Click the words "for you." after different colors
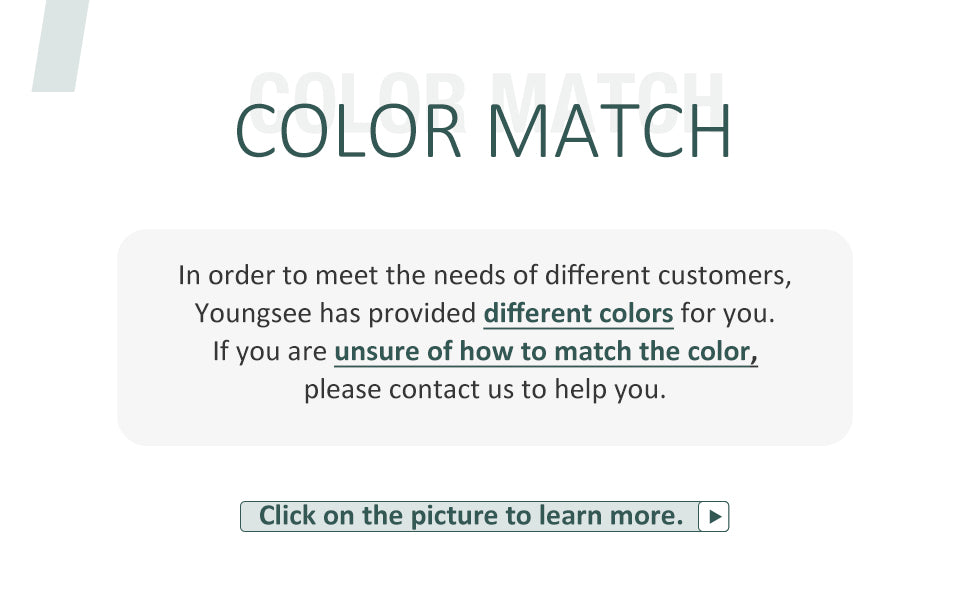 pos(728,314)
